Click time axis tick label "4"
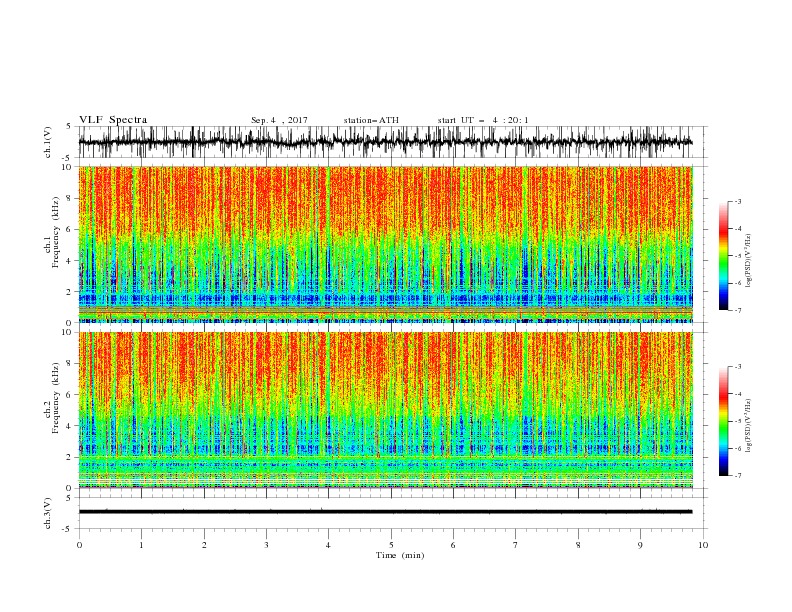The width and height of the screenshot is (792, 612). click(x=328, y=545)
